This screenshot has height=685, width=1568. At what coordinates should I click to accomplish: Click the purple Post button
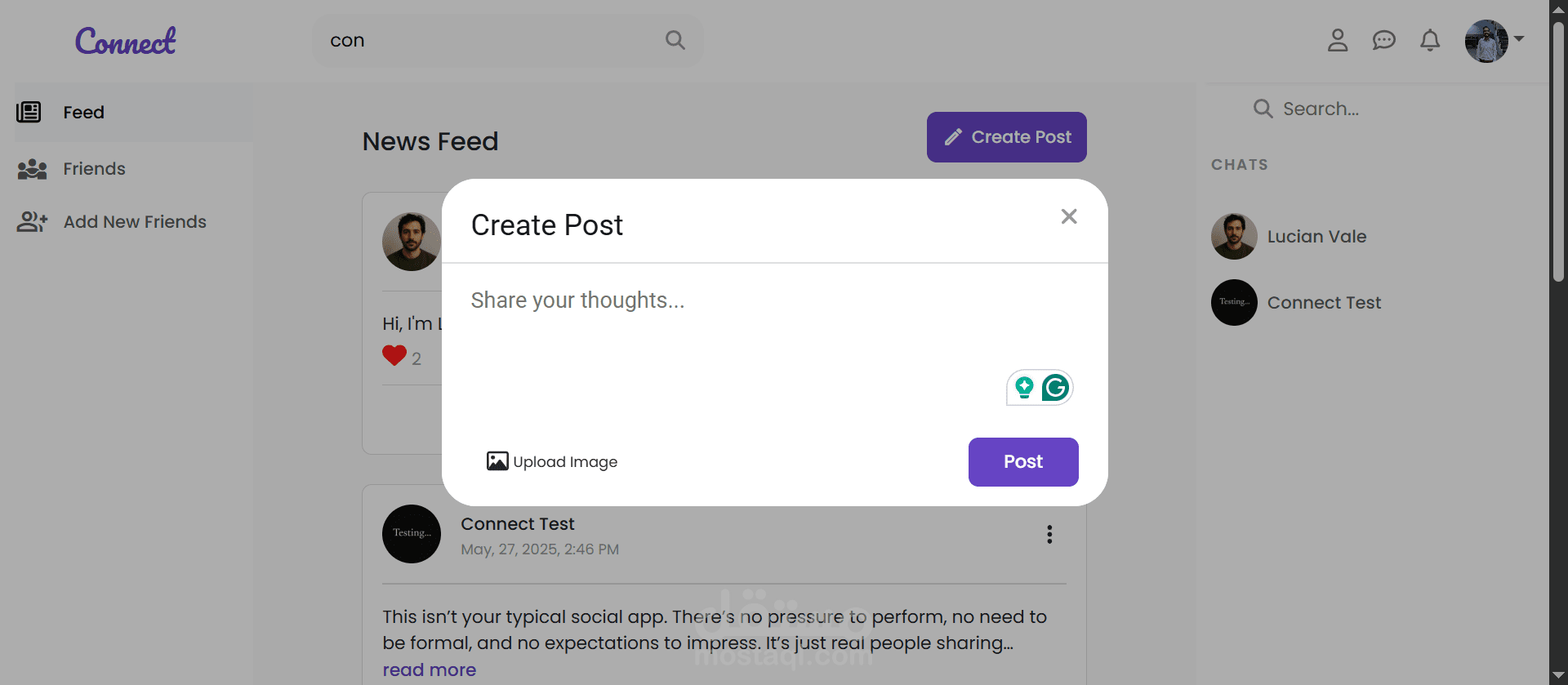coord(1023,462)
